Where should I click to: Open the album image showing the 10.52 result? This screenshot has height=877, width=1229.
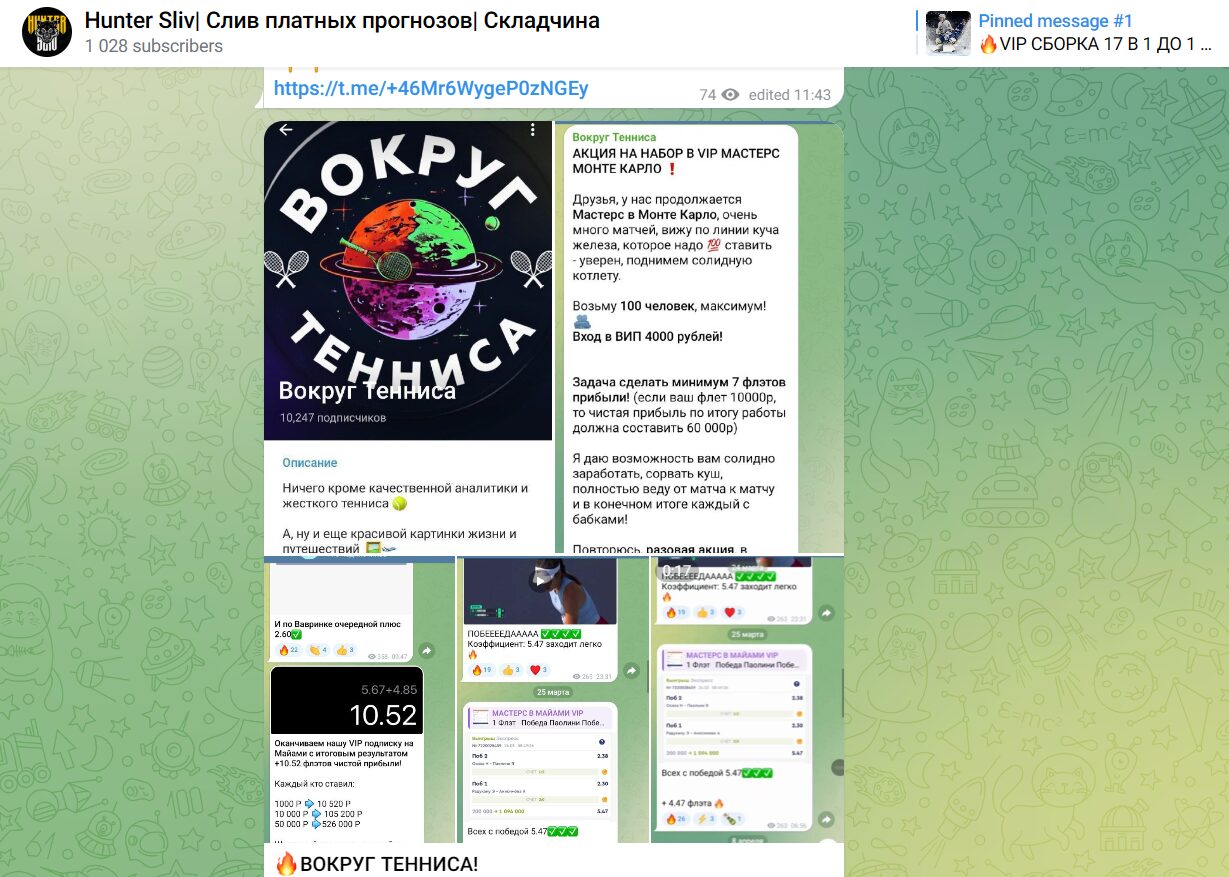tap(359, 700)
